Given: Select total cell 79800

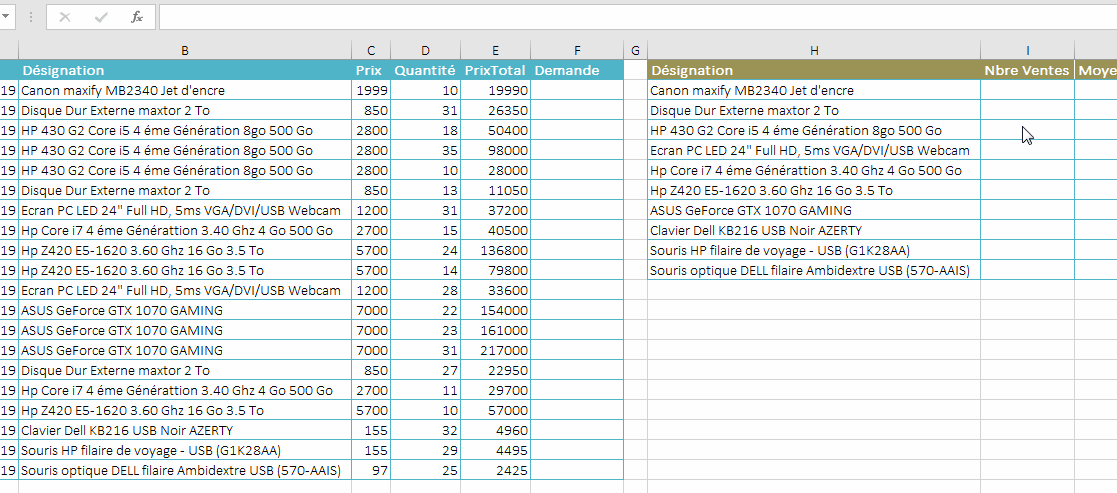Looking at the screenshot, I should [495, 270].
